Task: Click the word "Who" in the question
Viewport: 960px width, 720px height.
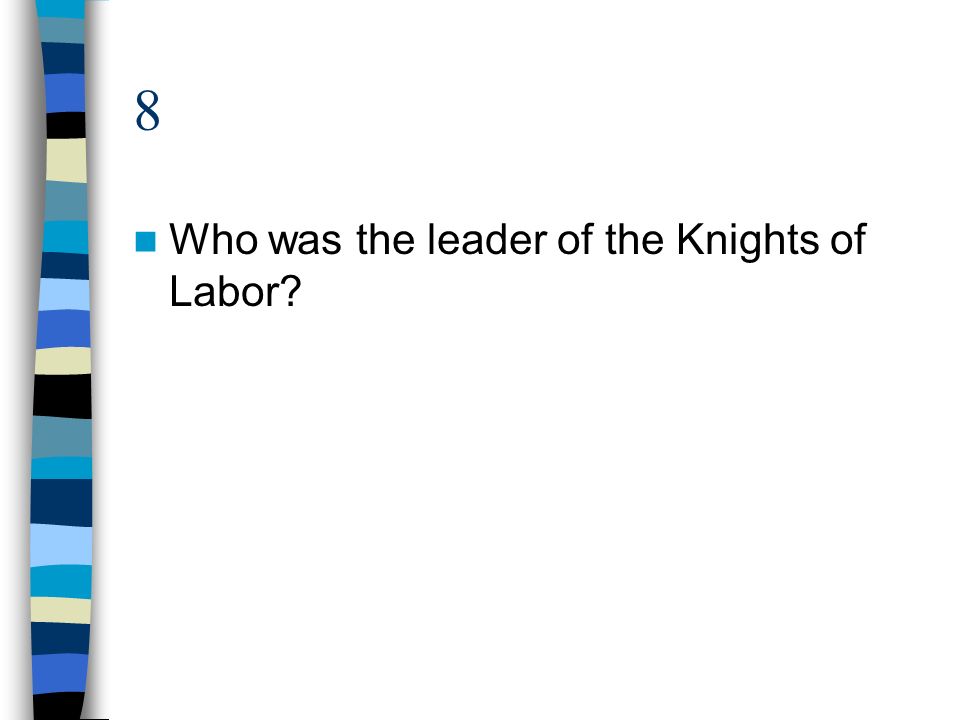Action: click(x=213, y=239)
